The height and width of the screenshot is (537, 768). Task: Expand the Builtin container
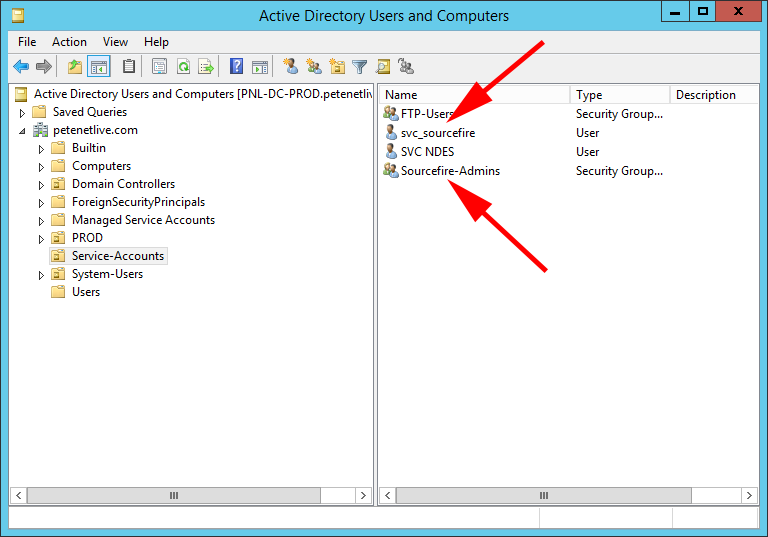pos(41,149)
